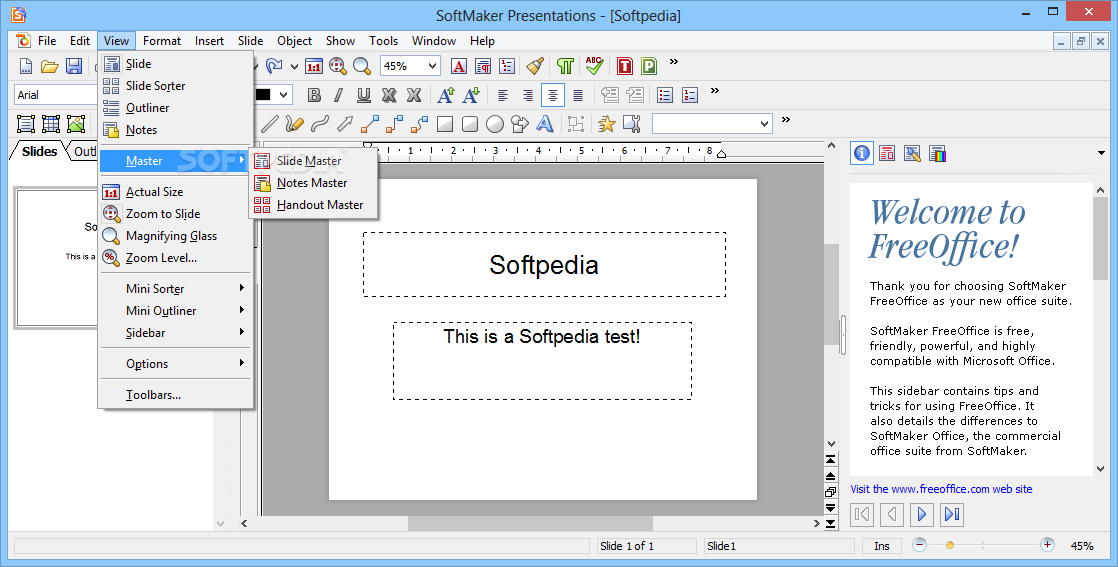This screenshot has width=1118, height=567.
Task: Toggle Italic formatting
Action: 339,95
